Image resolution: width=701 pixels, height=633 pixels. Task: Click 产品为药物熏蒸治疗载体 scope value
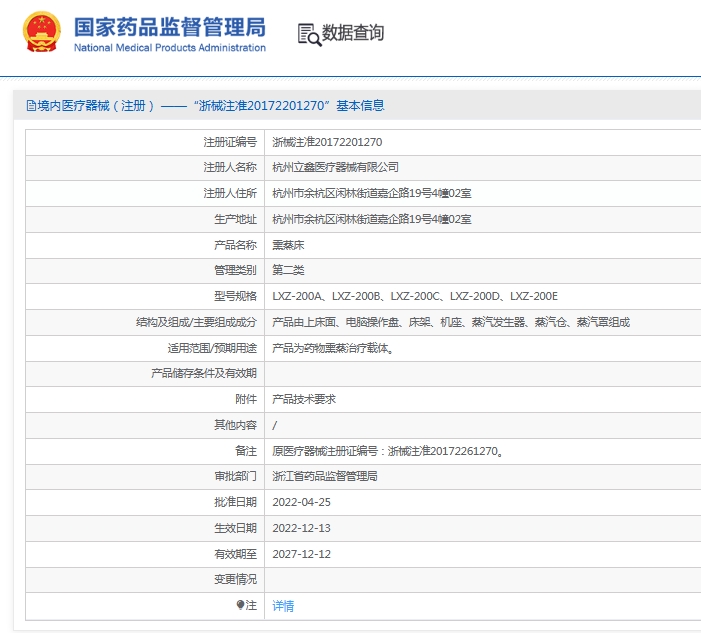click(x=333, y=348)
